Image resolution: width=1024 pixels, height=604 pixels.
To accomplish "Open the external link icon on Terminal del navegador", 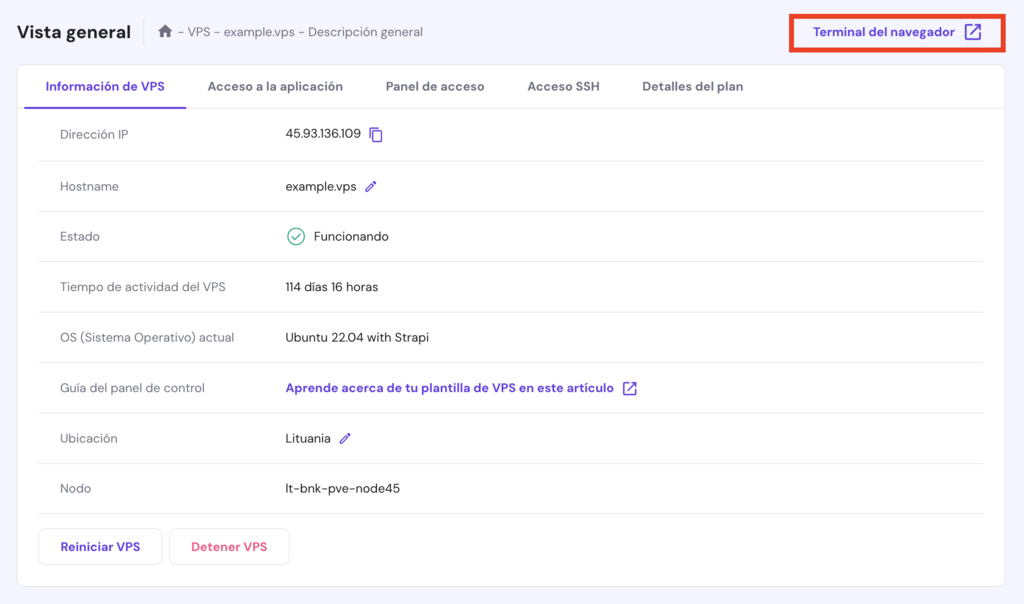I will 971,31.
